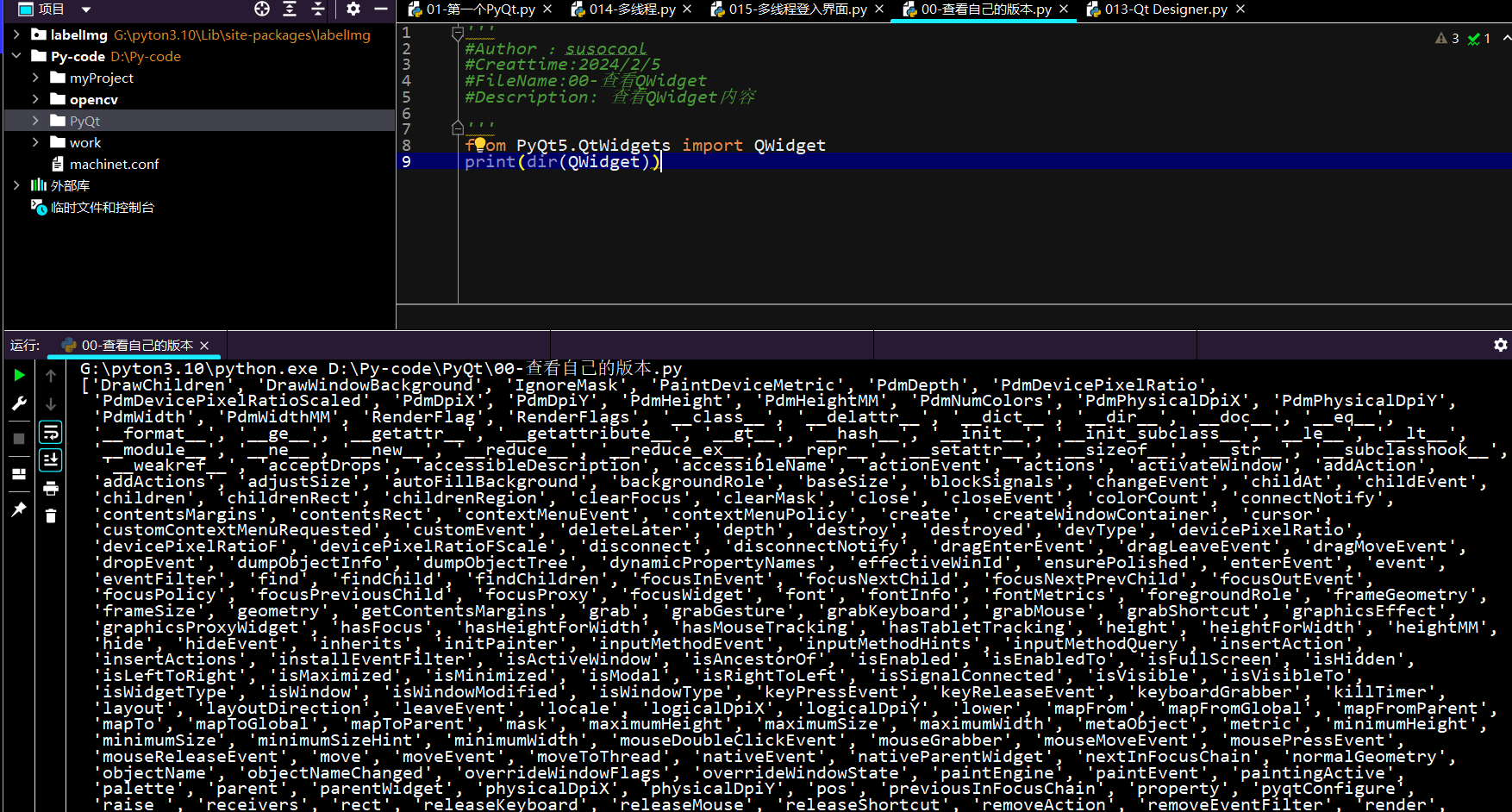The image size is (1512, 812).
Task: Expand the PyQt folder
Action: 35,121
